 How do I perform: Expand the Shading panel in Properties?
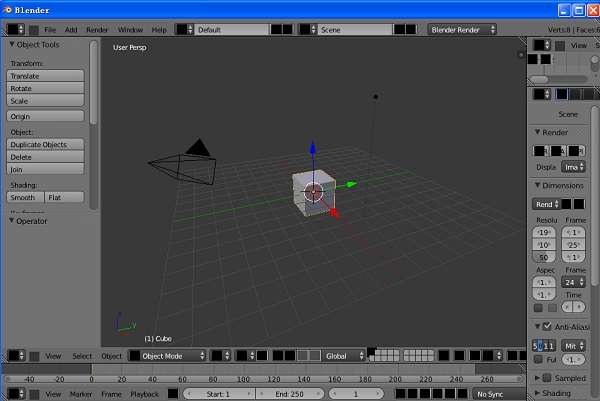coord(537,393)
